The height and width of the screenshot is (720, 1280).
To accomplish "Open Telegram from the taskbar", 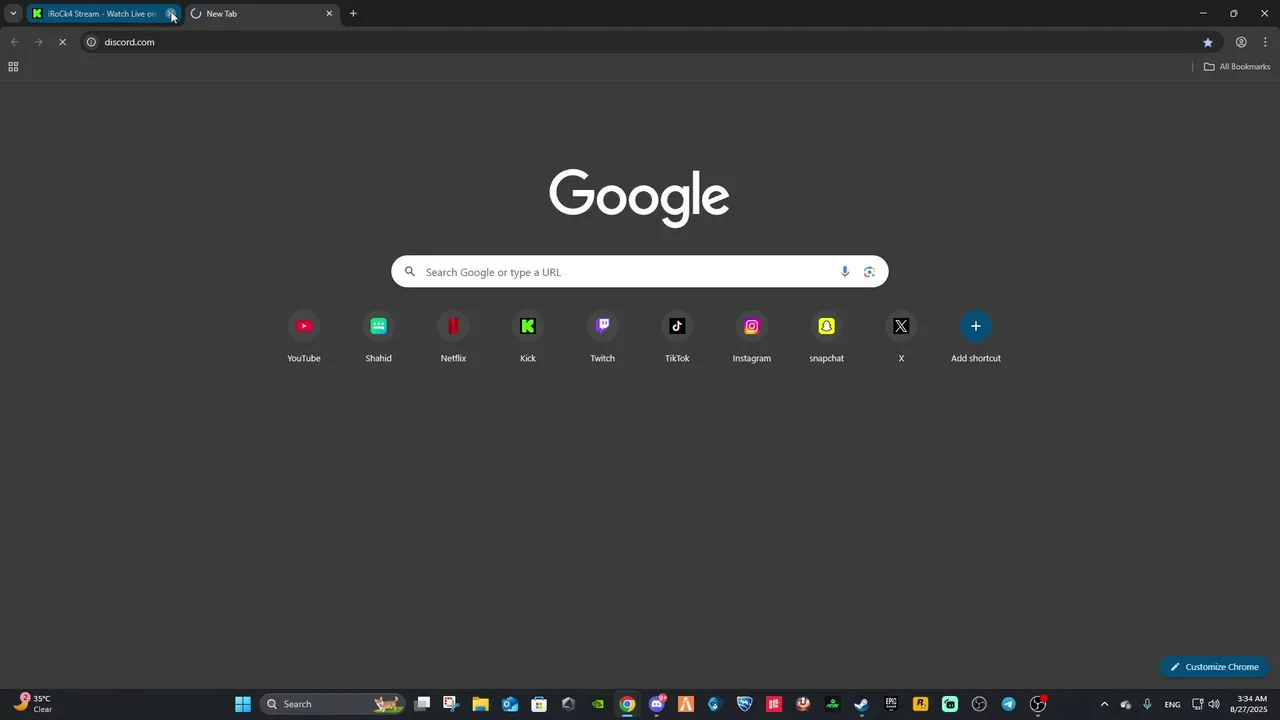I will (1008, 704).
